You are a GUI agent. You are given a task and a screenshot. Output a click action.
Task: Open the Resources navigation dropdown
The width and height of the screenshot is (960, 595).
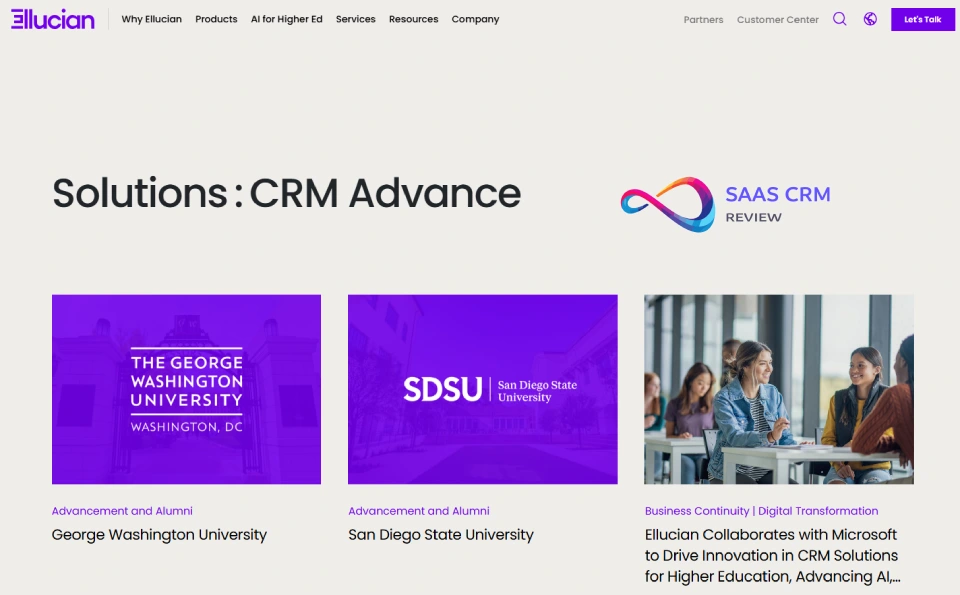pyautogui.click(x=413, y=19)
